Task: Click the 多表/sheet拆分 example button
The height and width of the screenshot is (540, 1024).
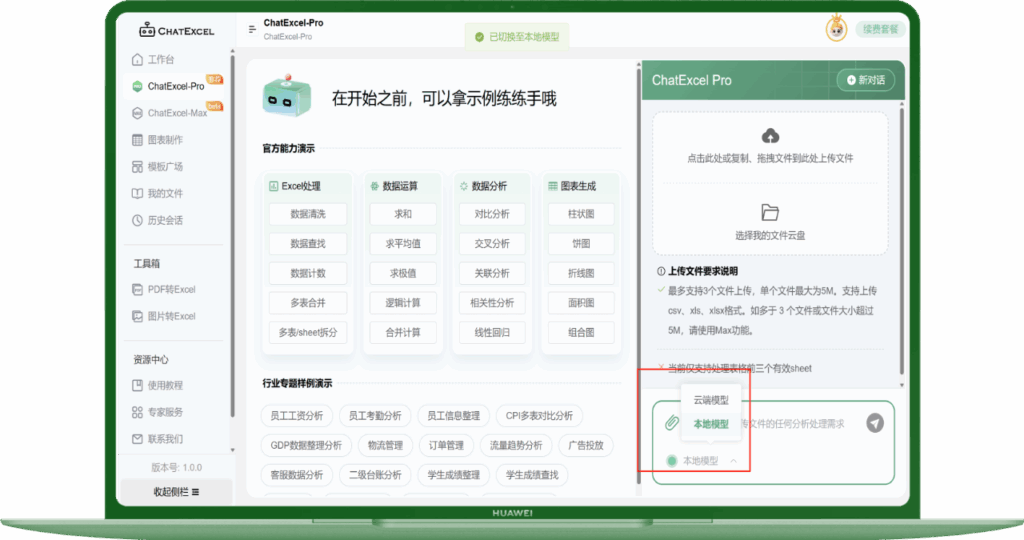Action: coord(308,332)
